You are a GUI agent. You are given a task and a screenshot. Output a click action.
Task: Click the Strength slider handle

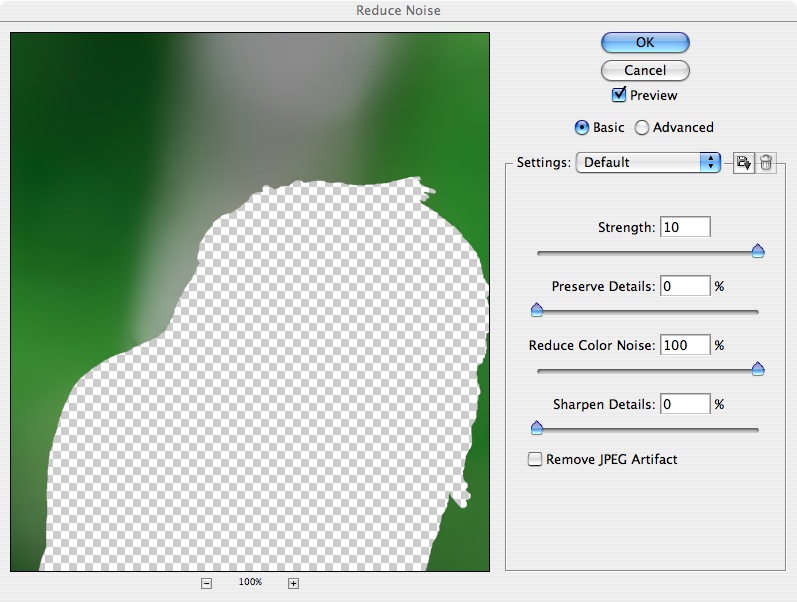(758, 251)
